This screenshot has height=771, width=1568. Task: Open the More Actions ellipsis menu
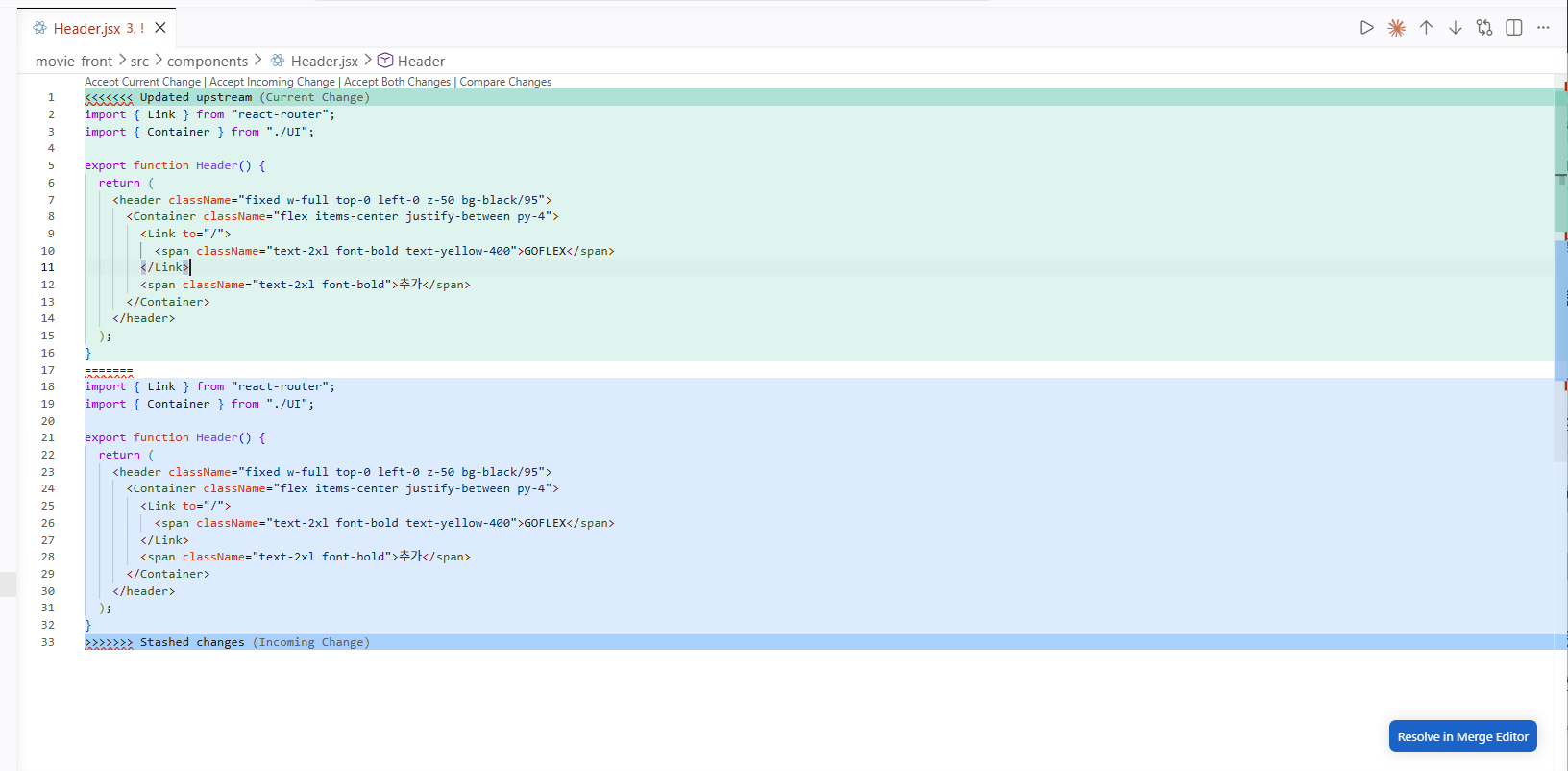[1543, 28]
